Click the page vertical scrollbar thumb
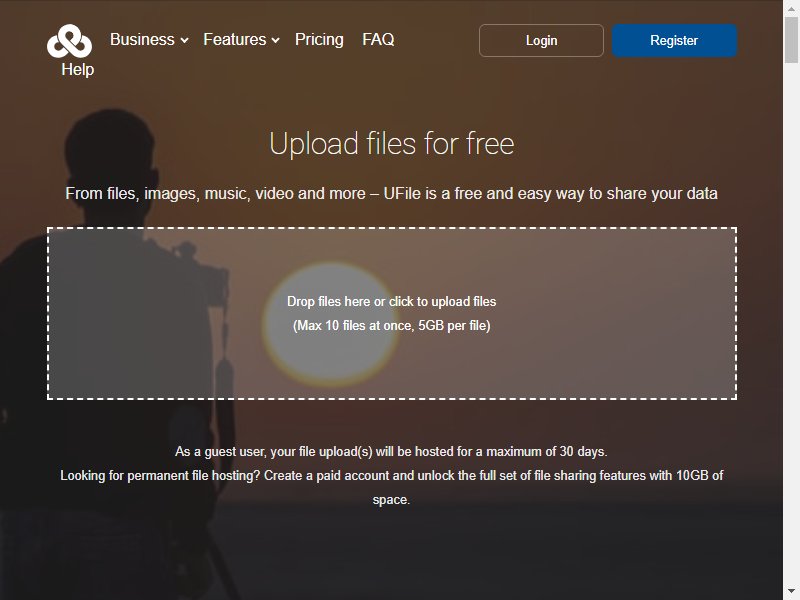800x600 pixels. 791,39
